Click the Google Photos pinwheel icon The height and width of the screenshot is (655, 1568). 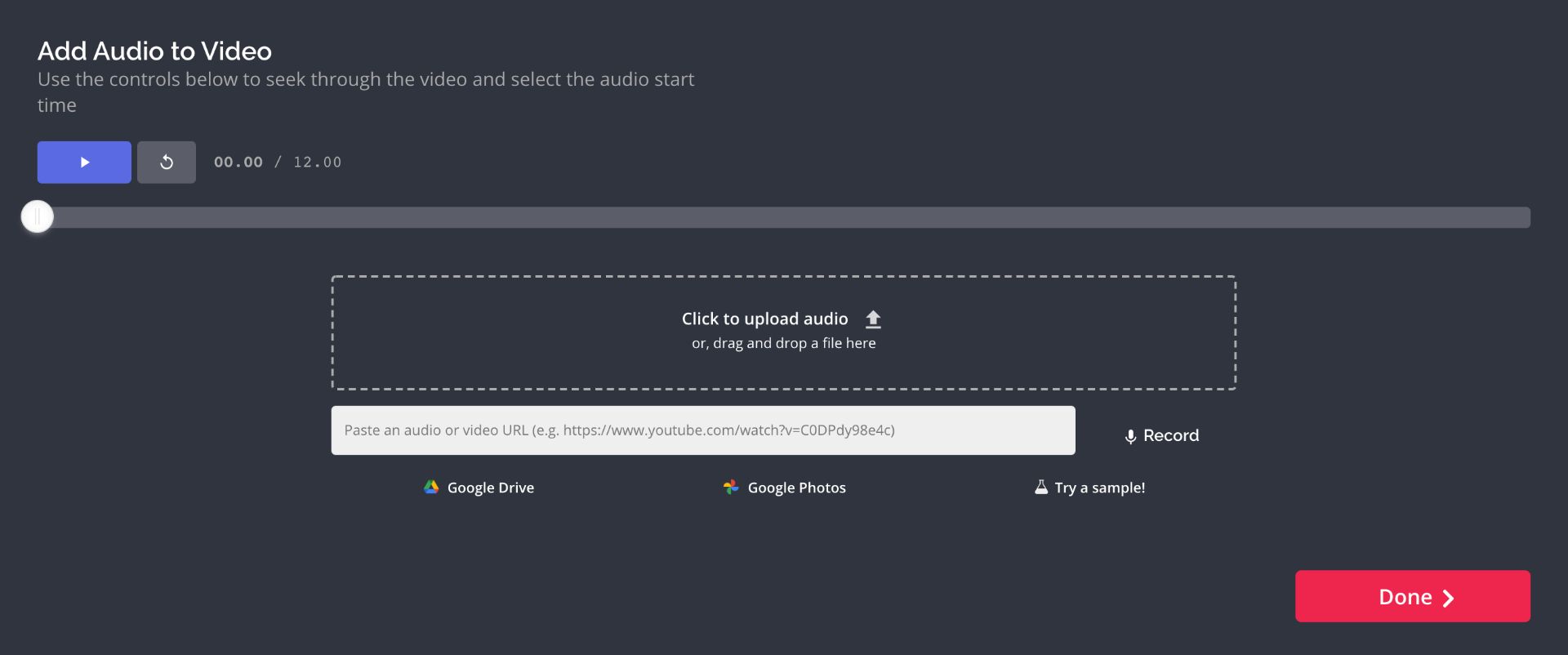(x=731, y=488)
